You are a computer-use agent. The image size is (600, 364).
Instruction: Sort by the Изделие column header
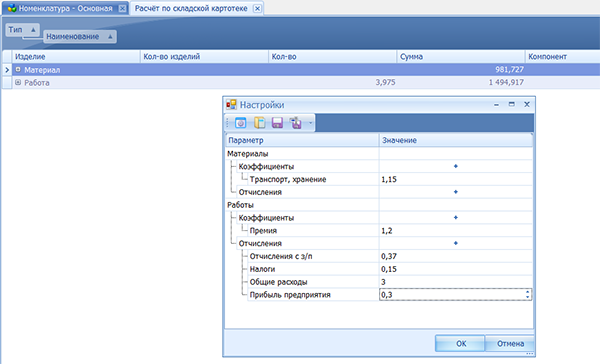click(76, 57)
